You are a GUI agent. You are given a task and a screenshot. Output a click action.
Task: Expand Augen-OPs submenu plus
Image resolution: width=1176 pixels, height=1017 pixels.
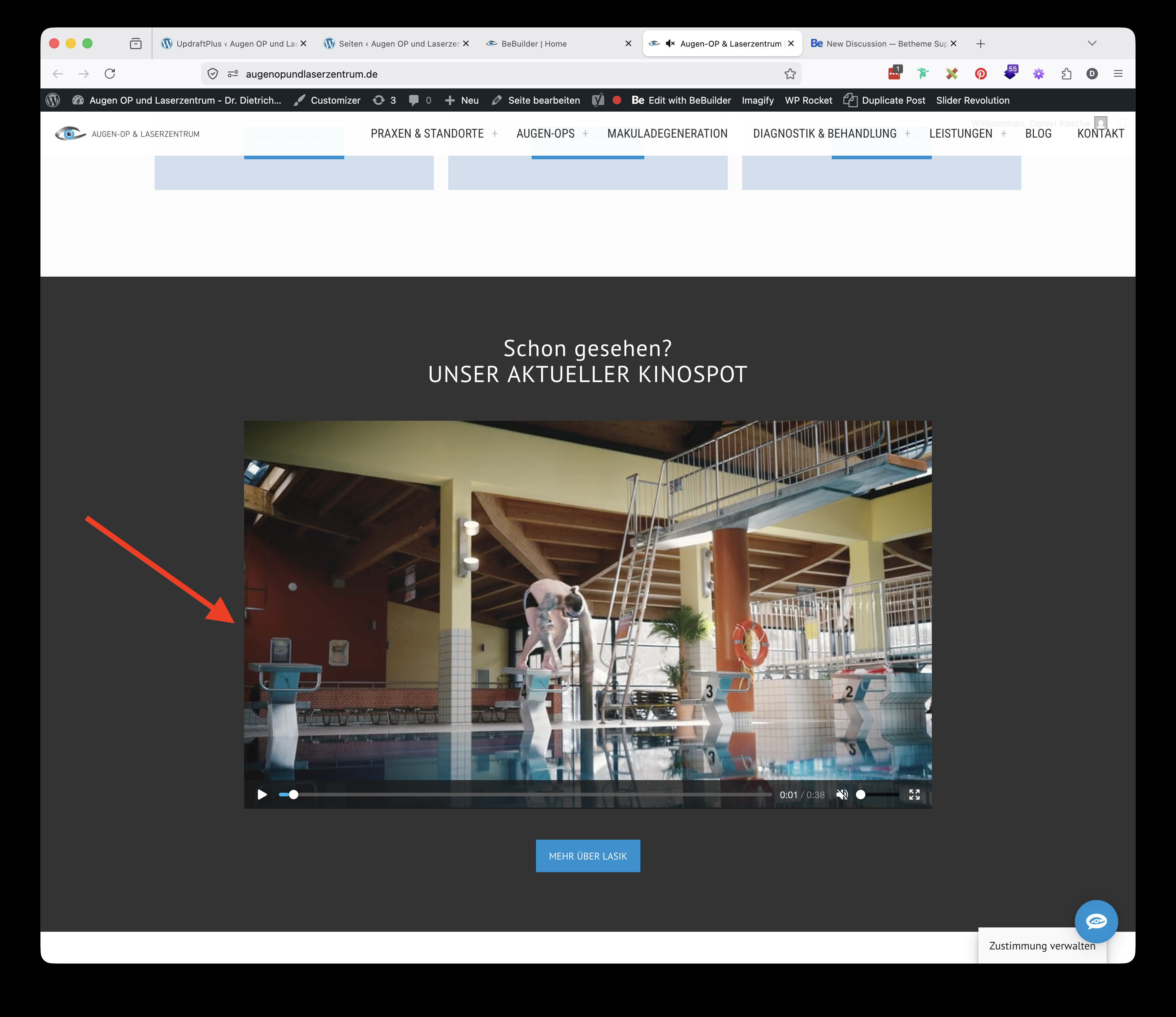pyautogui.click(x=586, y=134)
